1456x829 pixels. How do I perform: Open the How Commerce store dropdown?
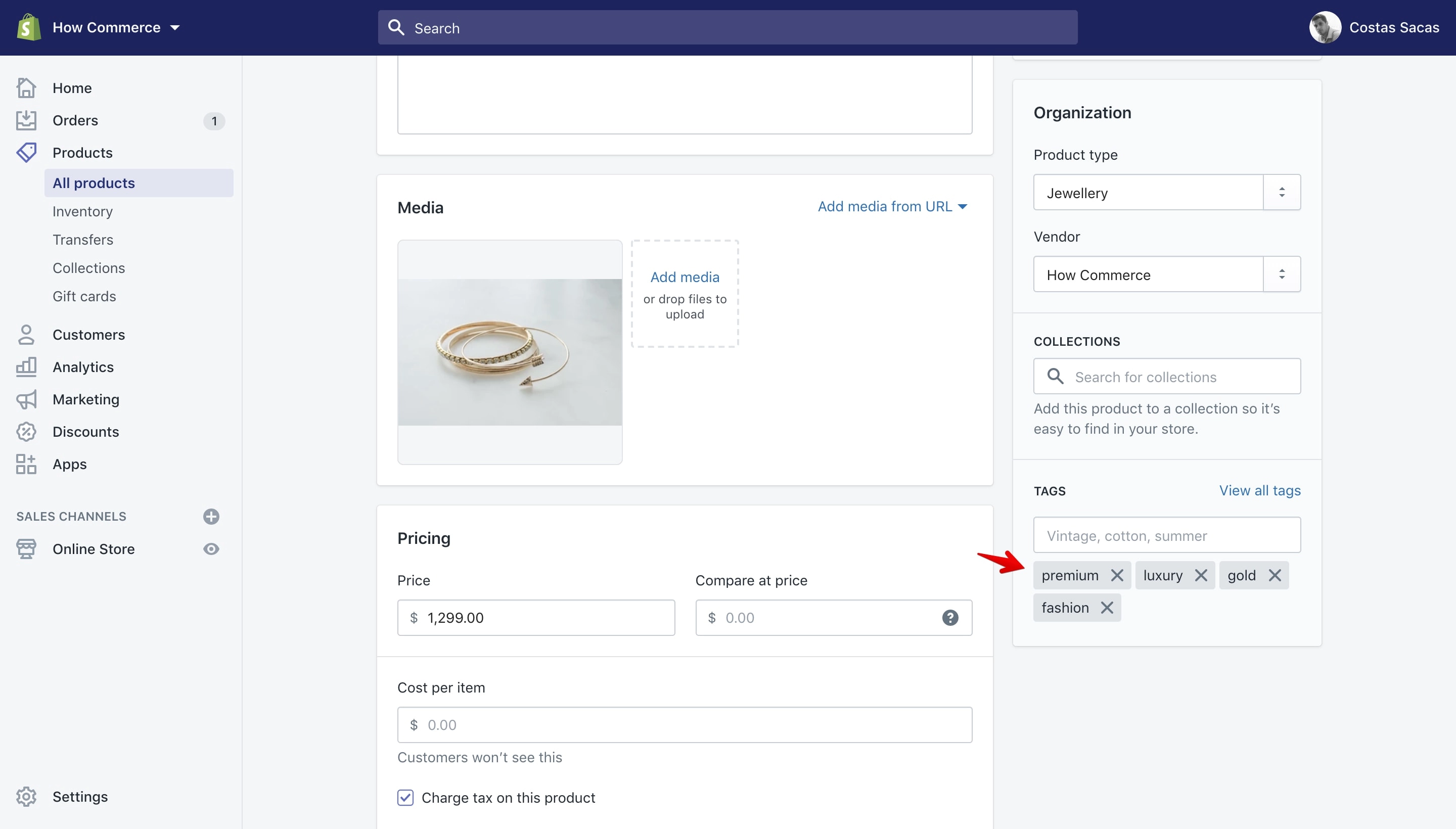point(116,27)
